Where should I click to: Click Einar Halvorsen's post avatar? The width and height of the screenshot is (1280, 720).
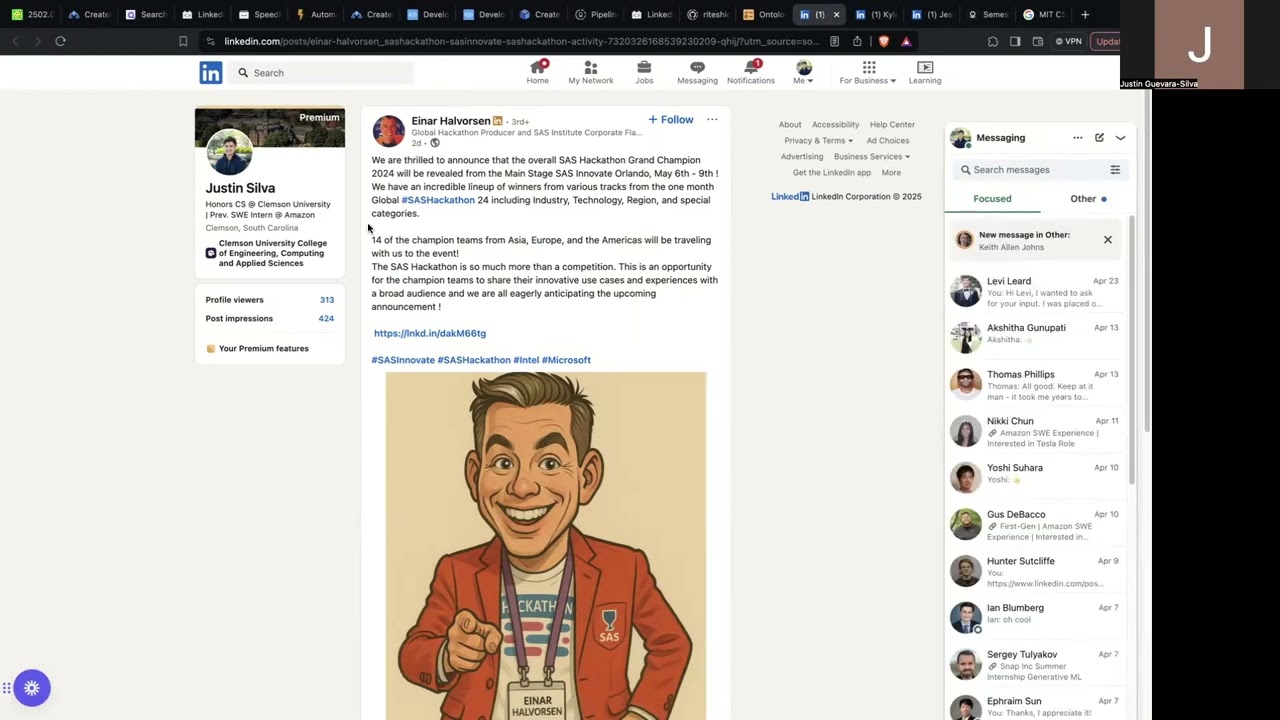[x=389, y=131]
